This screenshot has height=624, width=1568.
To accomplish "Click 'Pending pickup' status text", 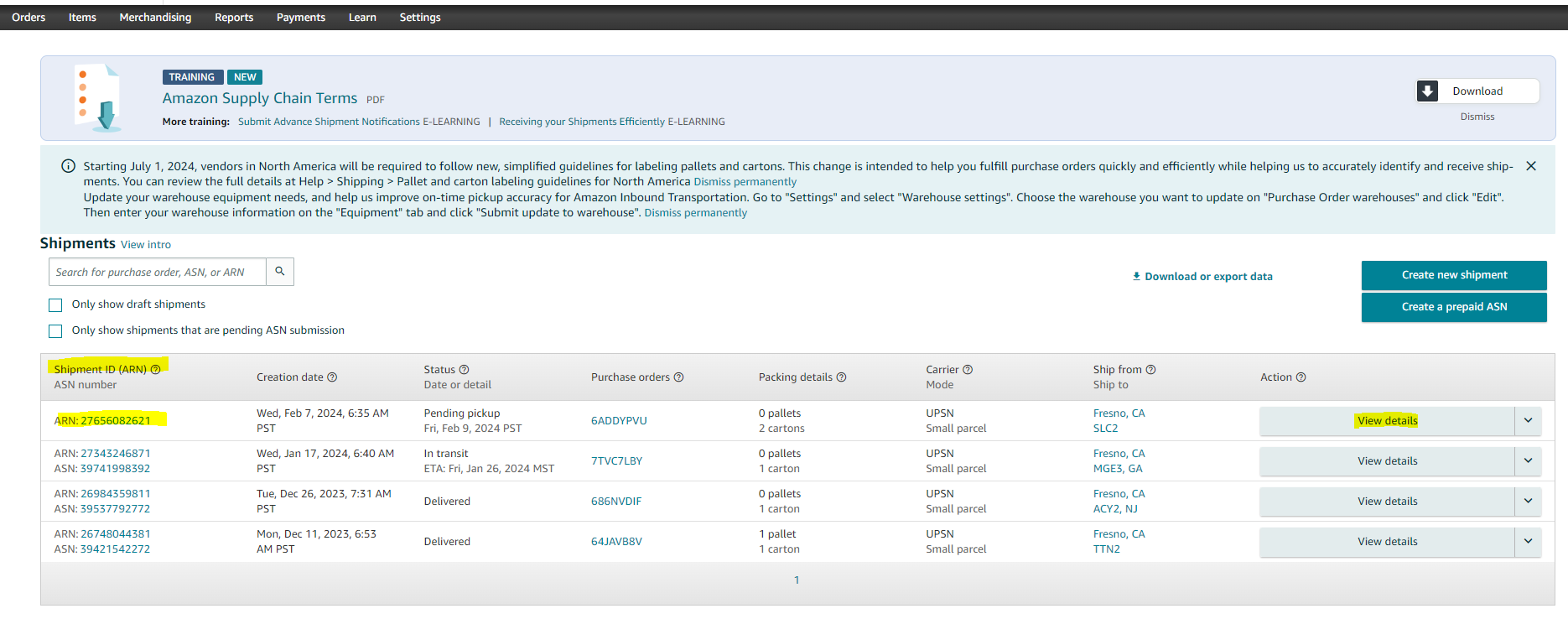I will click(462, 413).
